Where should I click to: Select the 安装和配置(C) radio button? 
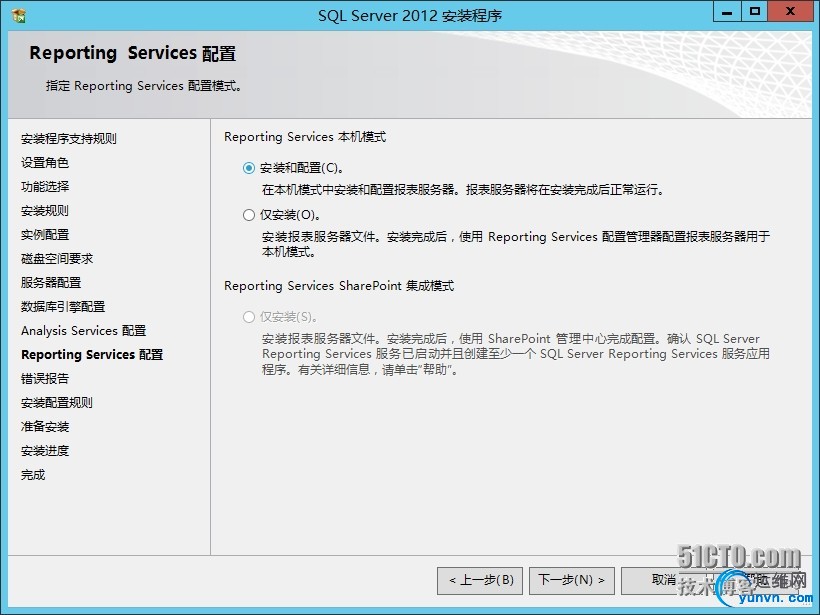tap(249, 168)
